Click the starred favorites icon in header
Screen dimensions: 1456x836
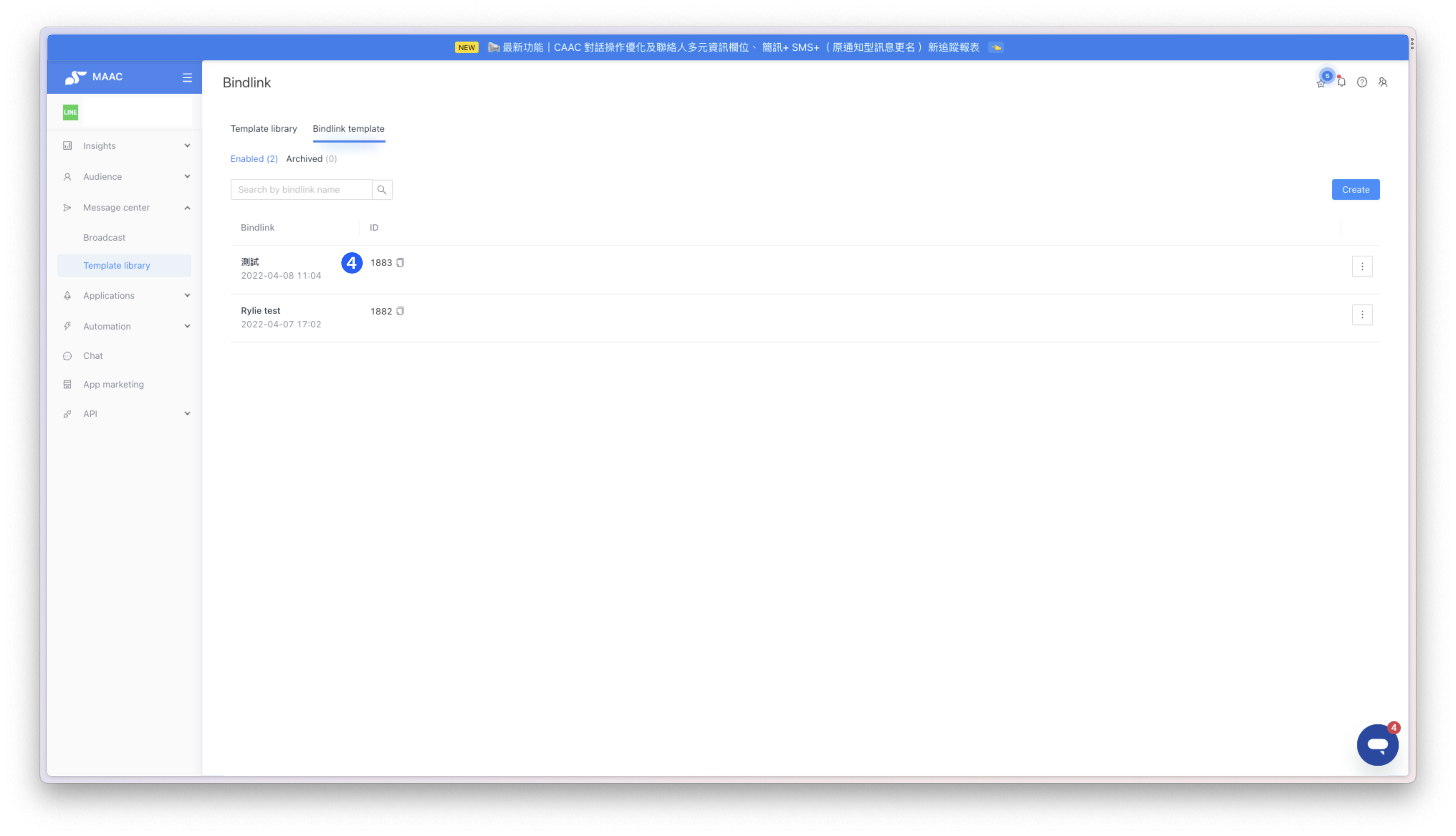click(x=1321, y=84)
